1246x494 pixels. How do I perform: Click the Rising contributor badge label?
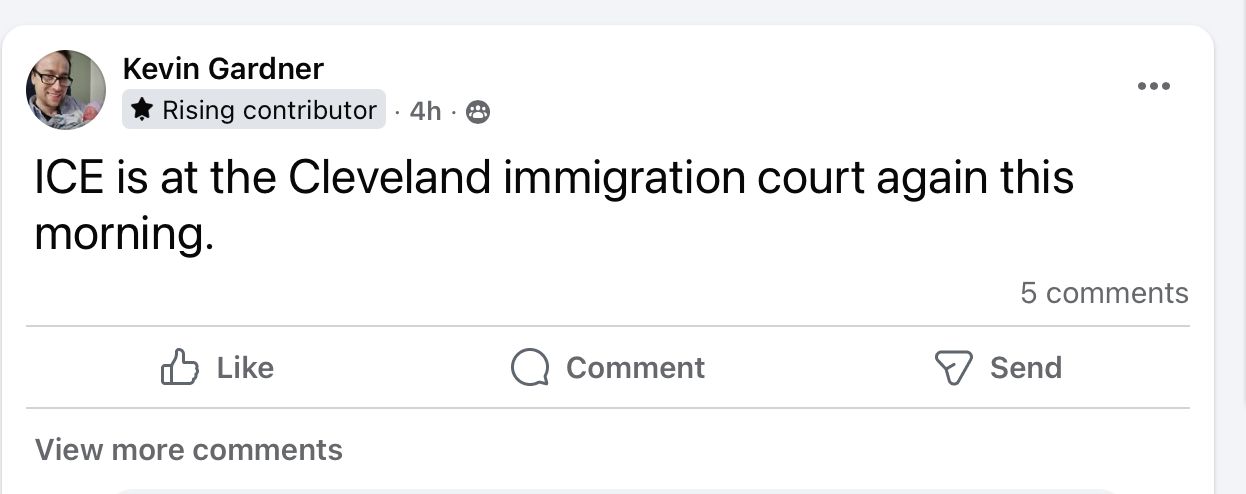point(268,110)
